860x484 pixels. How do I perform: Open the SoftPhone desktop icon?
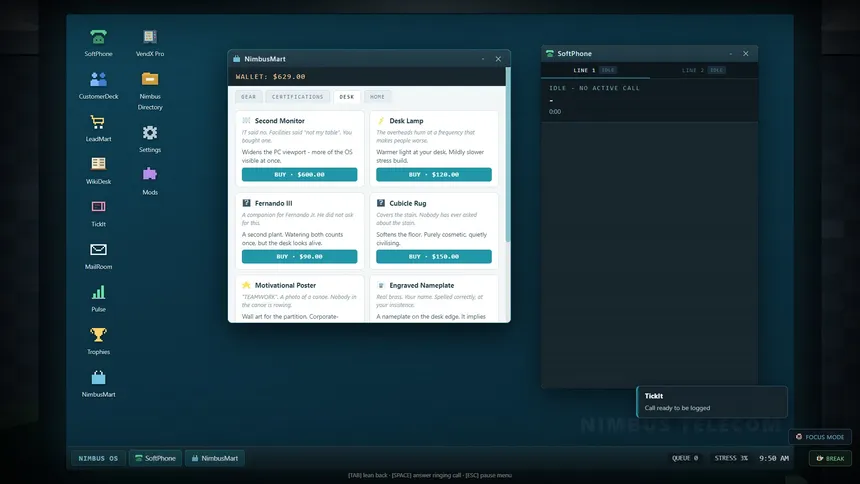tap(98, 43)
